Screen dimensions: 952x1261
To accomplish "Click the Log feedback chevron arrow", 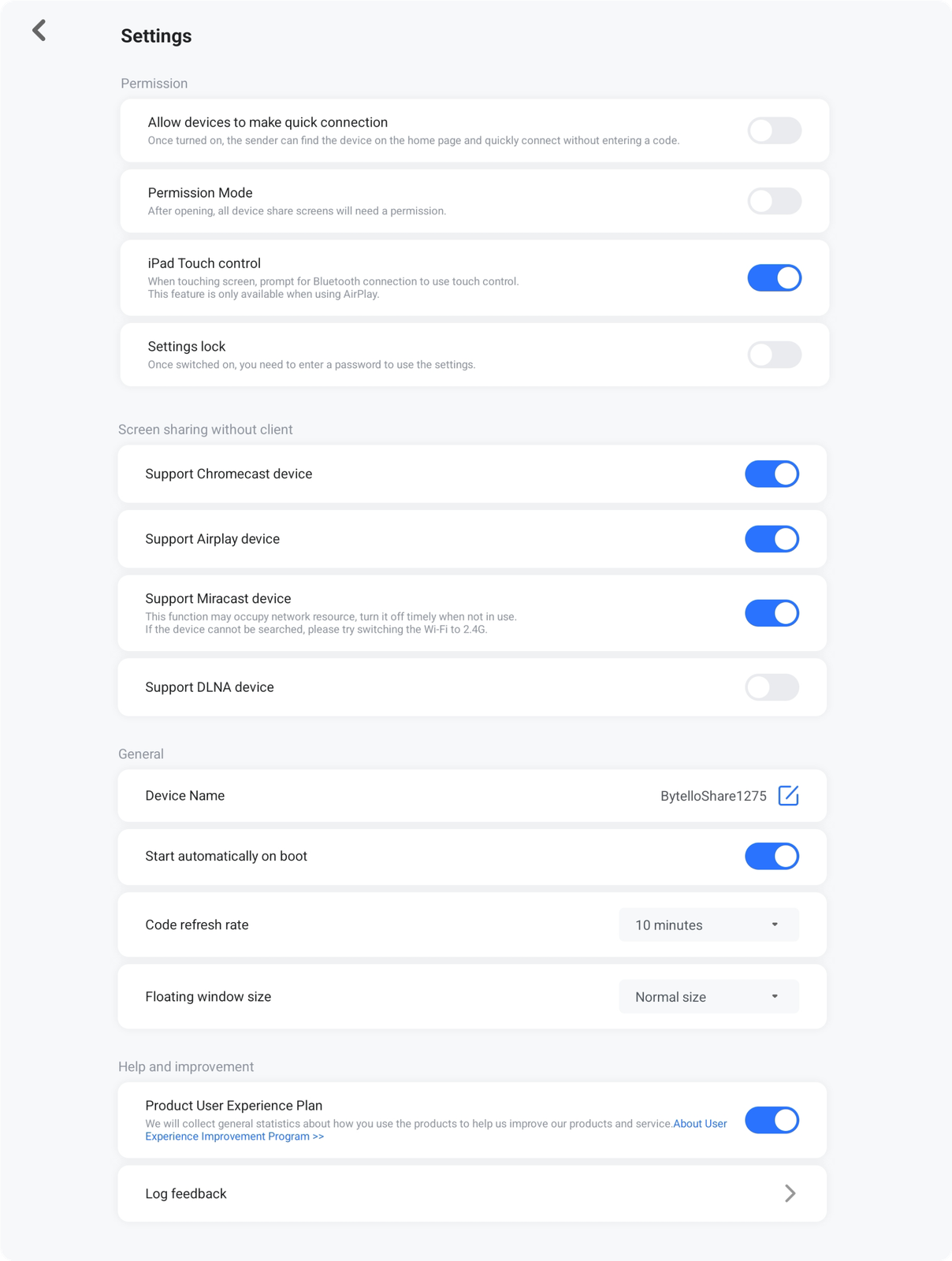I will (x=790, y=1193).
